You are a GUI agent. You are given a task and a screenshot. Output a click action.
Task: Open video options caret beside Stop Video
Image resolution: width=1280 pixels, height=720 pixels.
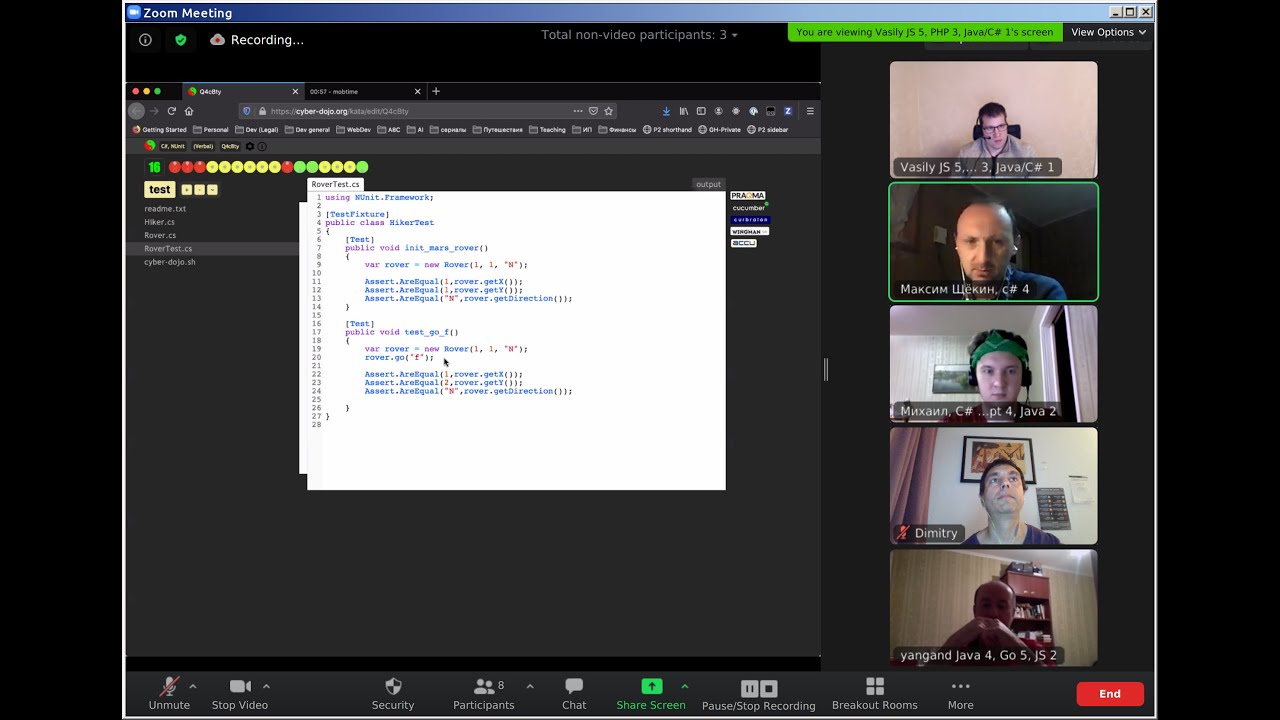click(x=266, y=686)
